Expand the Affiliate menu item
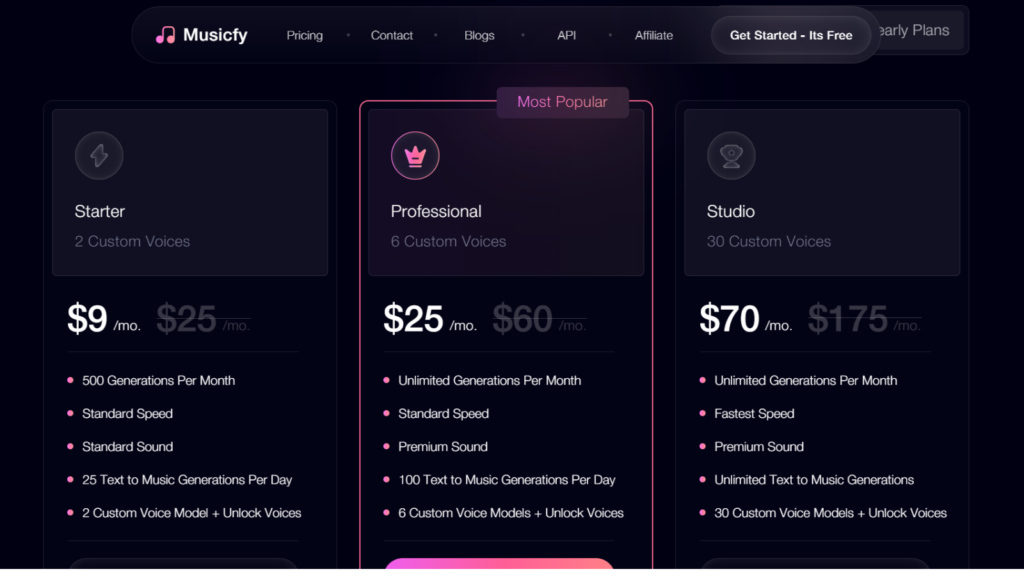Viewport: 1024px width, 576px height. click(653, 35)
